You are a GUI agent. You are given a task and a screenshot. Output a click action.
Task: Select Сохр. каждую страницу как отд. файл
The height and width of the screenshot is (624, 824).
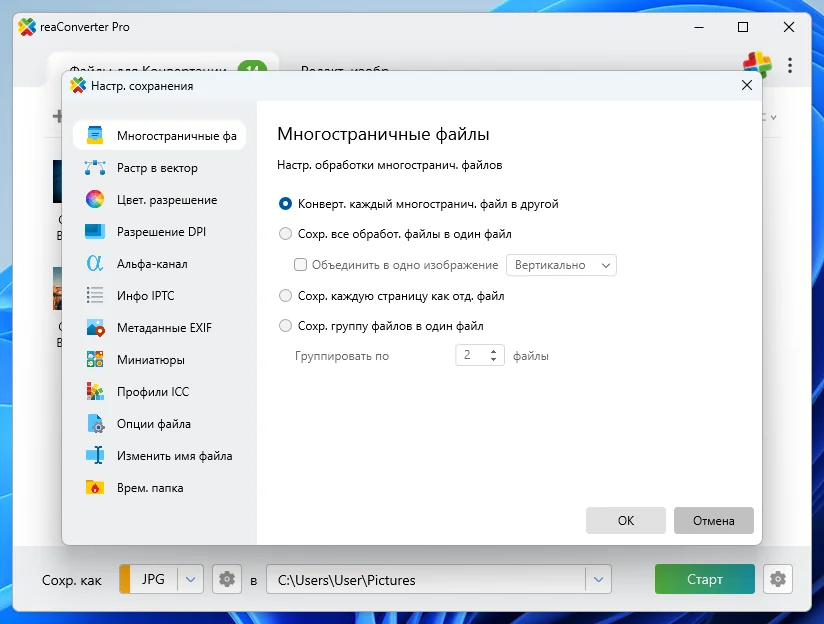286,296
